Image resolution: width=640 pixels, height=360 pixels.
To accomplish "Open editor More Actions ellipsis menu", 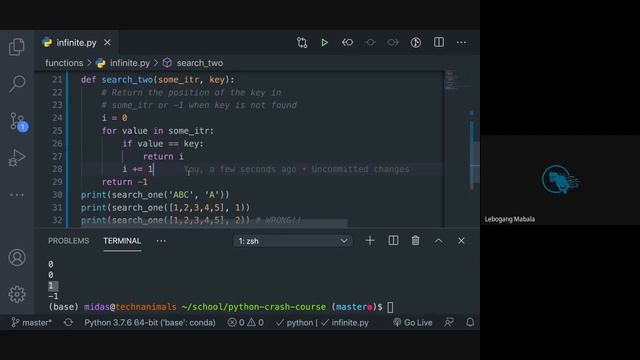I will tap(461, 42).
